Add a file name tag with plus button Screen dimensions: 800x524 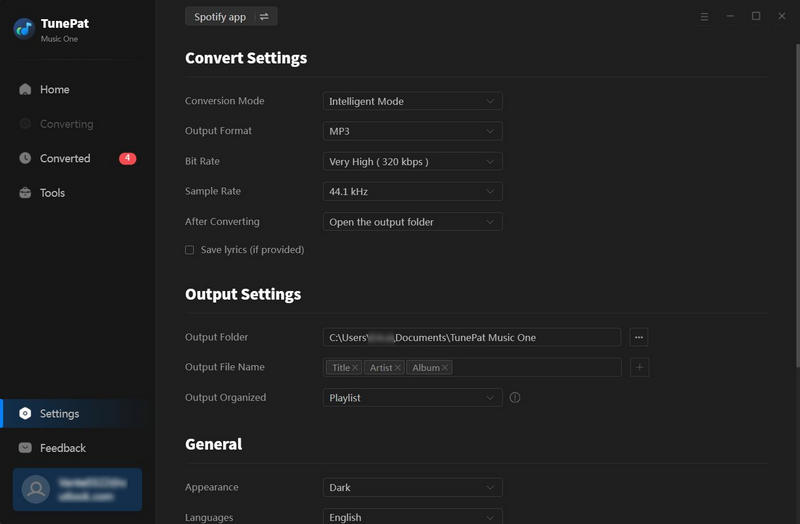pyautogui.click(x=639, y=367)
